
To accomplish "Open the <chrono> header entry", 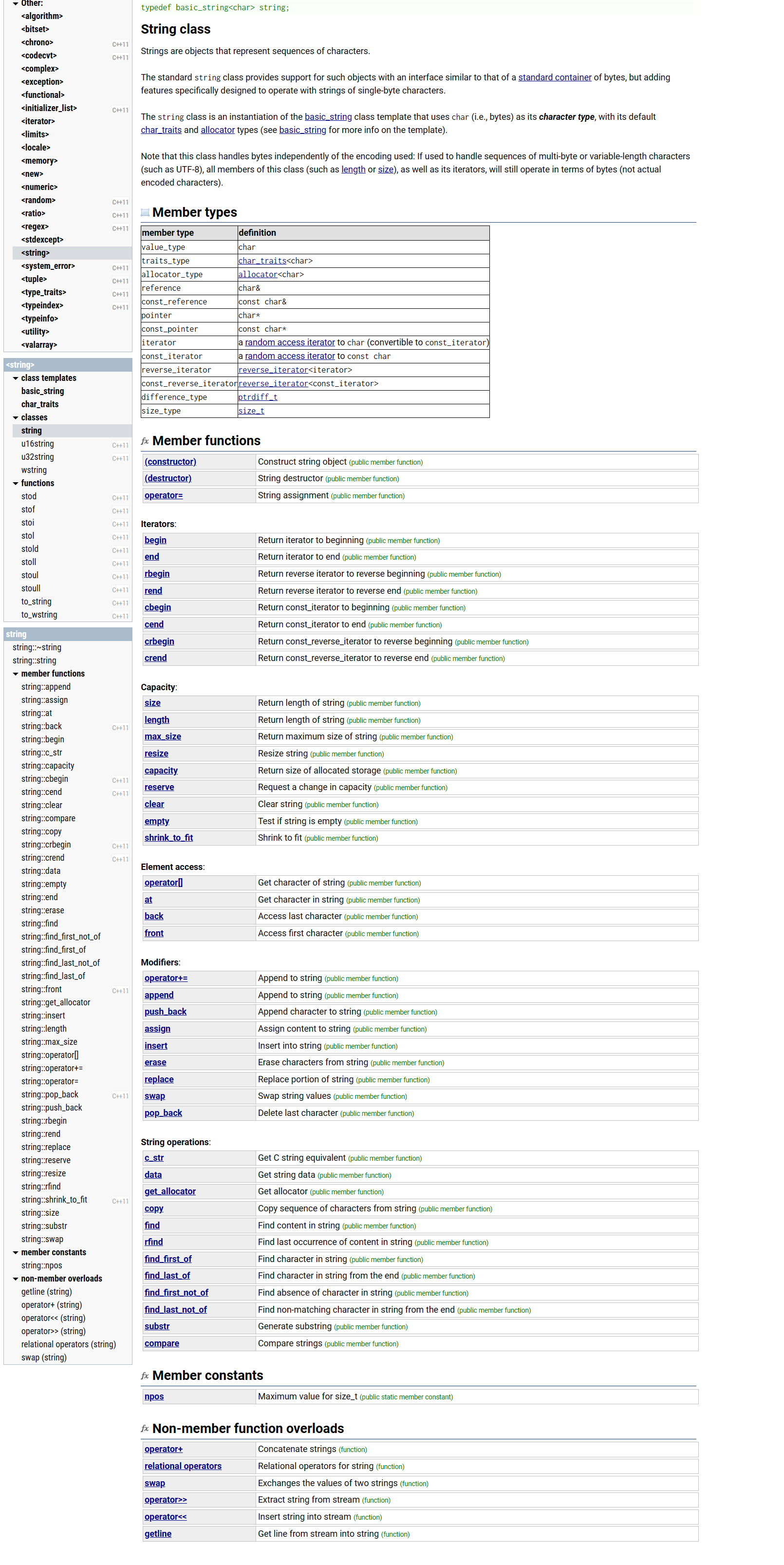I will pos(37,42).
